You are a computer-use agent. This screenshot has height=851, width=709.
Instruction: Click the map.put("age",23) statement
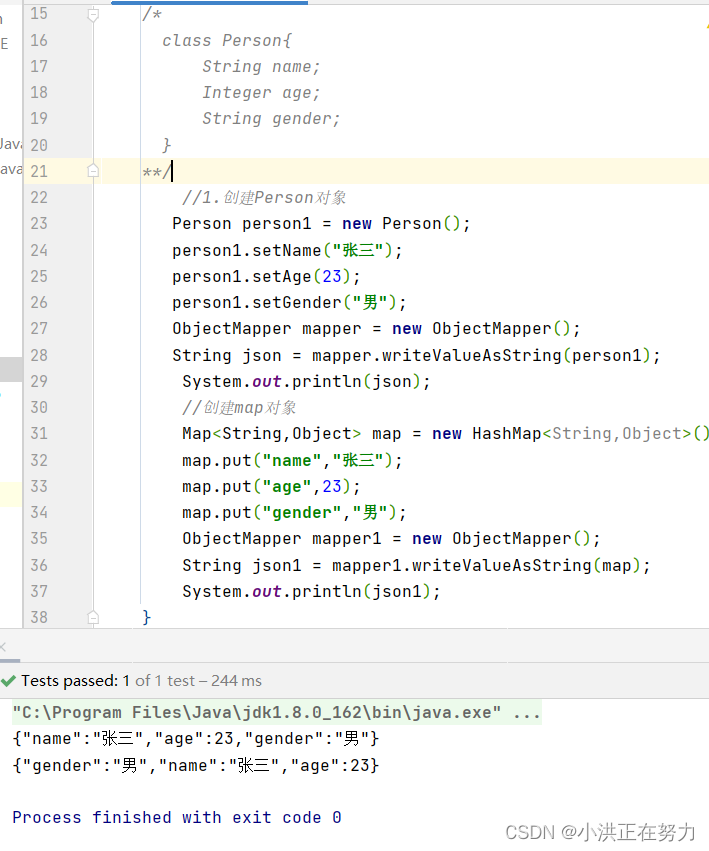[x=271, y=486]
